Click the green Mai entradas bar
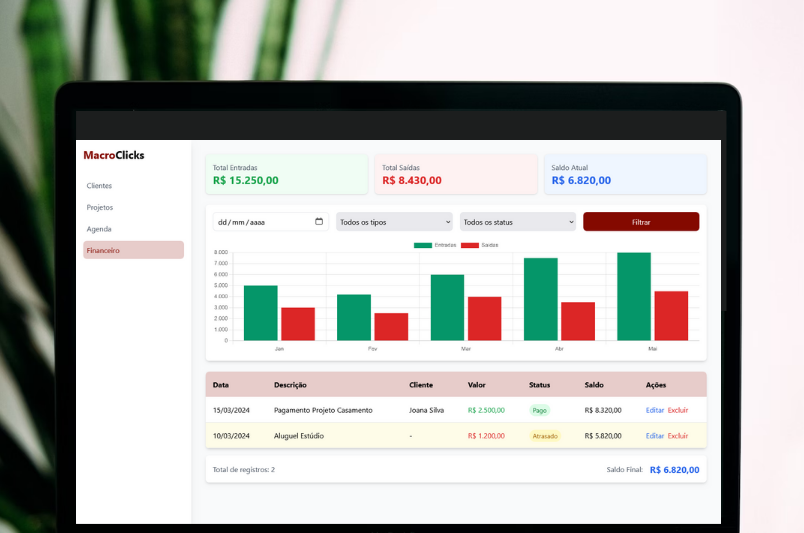This screenshot has width=804, height=533. point(634,297)
